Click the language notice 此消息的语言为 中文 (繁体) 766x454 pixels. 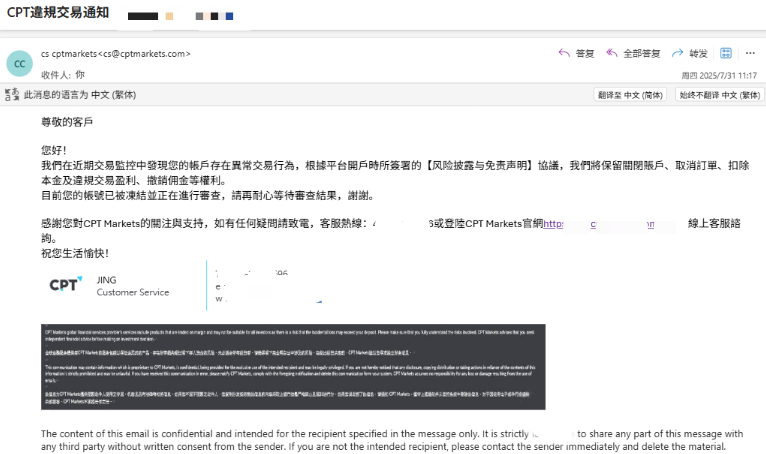[x=80, y=95]
